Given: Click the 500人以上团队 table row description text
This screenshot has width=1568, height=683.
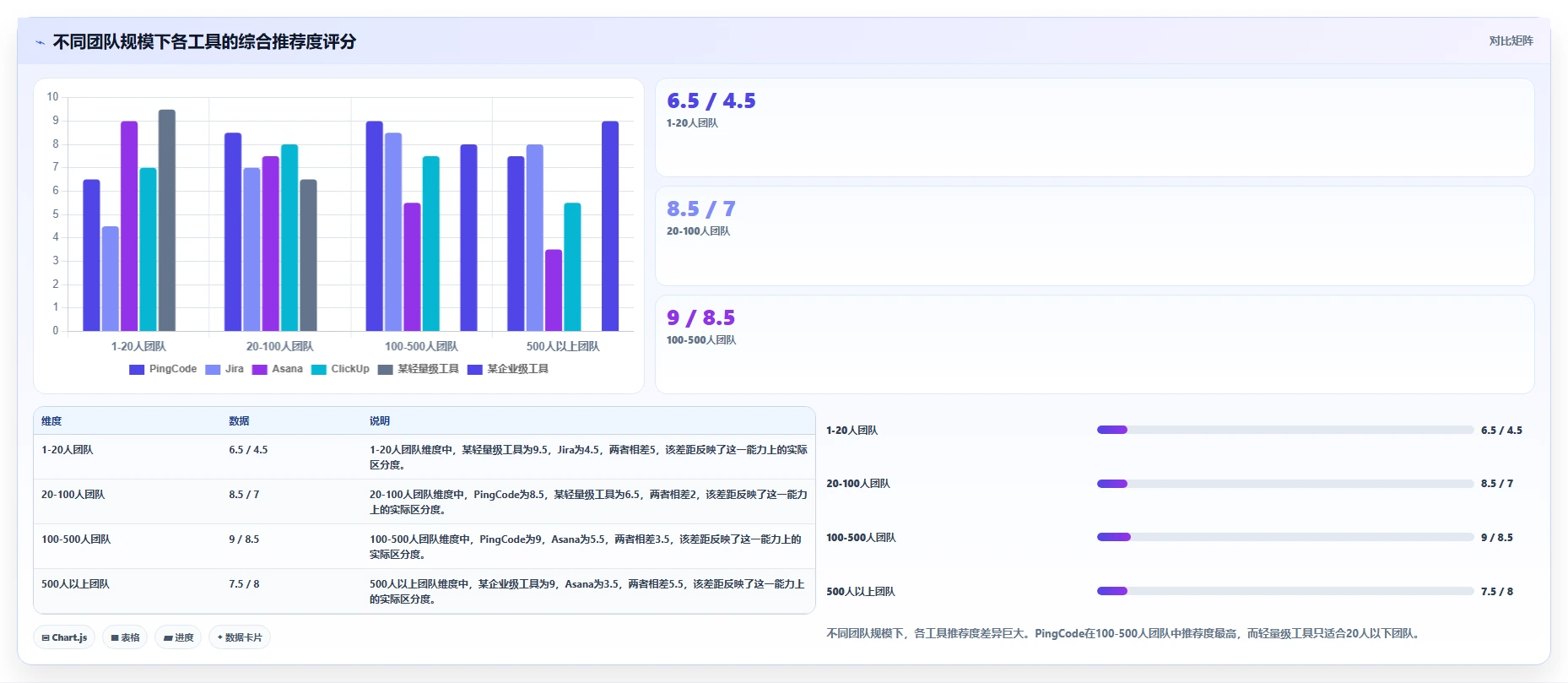Looking at the screenshot, I should pyautogui.click(x=587, y=592).
